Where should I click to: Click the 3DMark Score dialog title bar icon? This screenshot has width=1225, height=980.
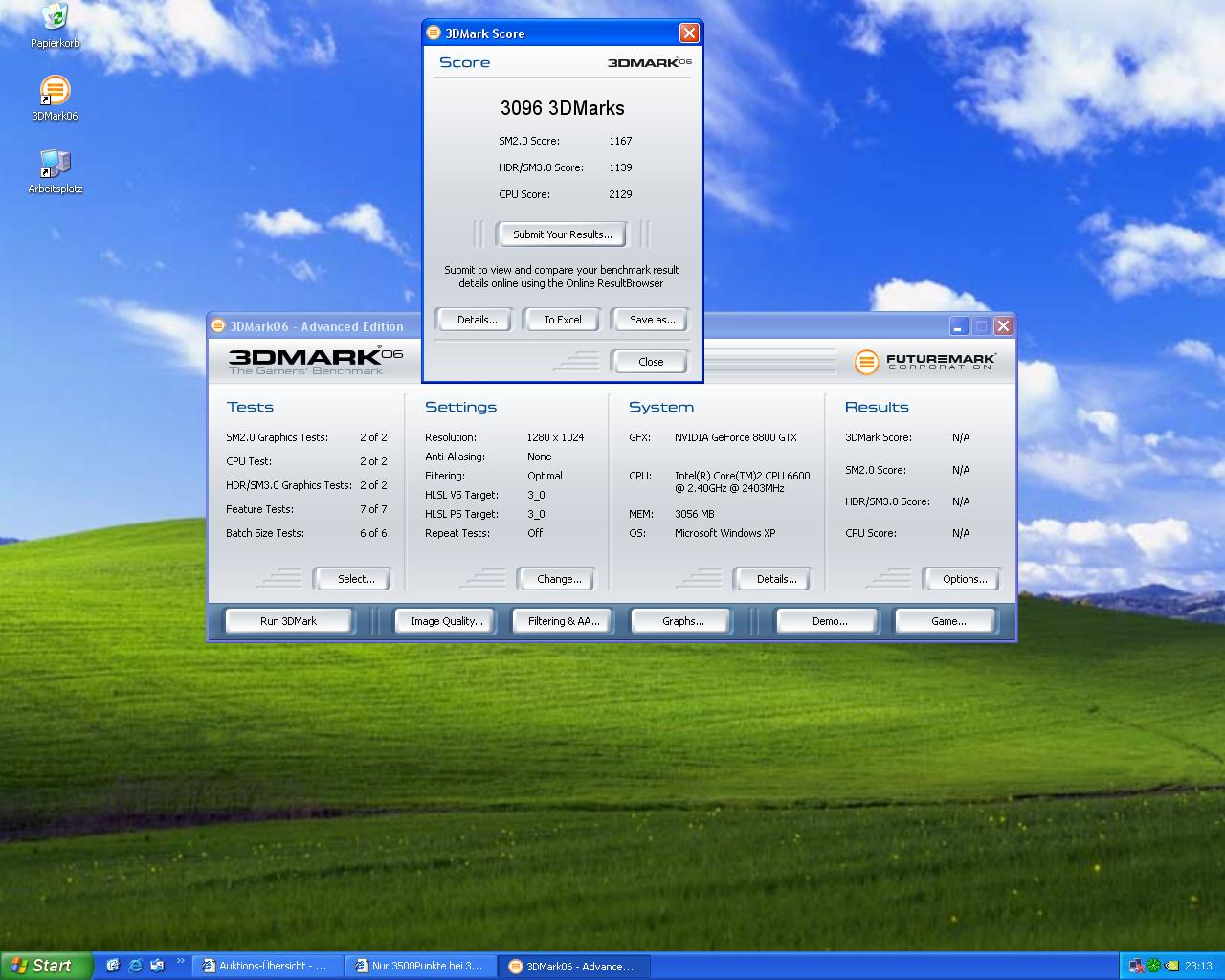coord(434,33)
